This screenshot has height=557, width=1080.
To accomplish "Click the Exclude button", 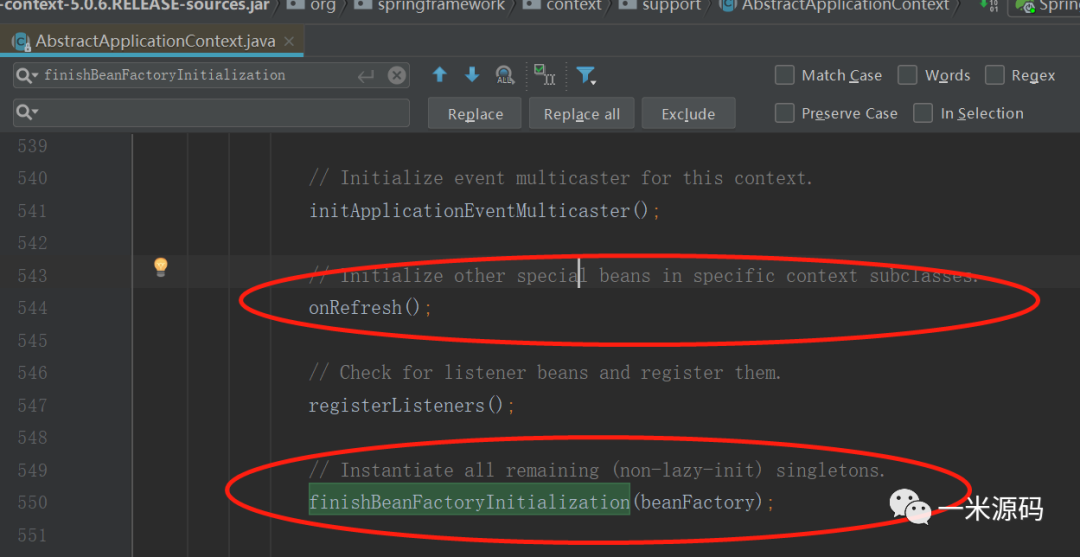I will coord(688,114).
